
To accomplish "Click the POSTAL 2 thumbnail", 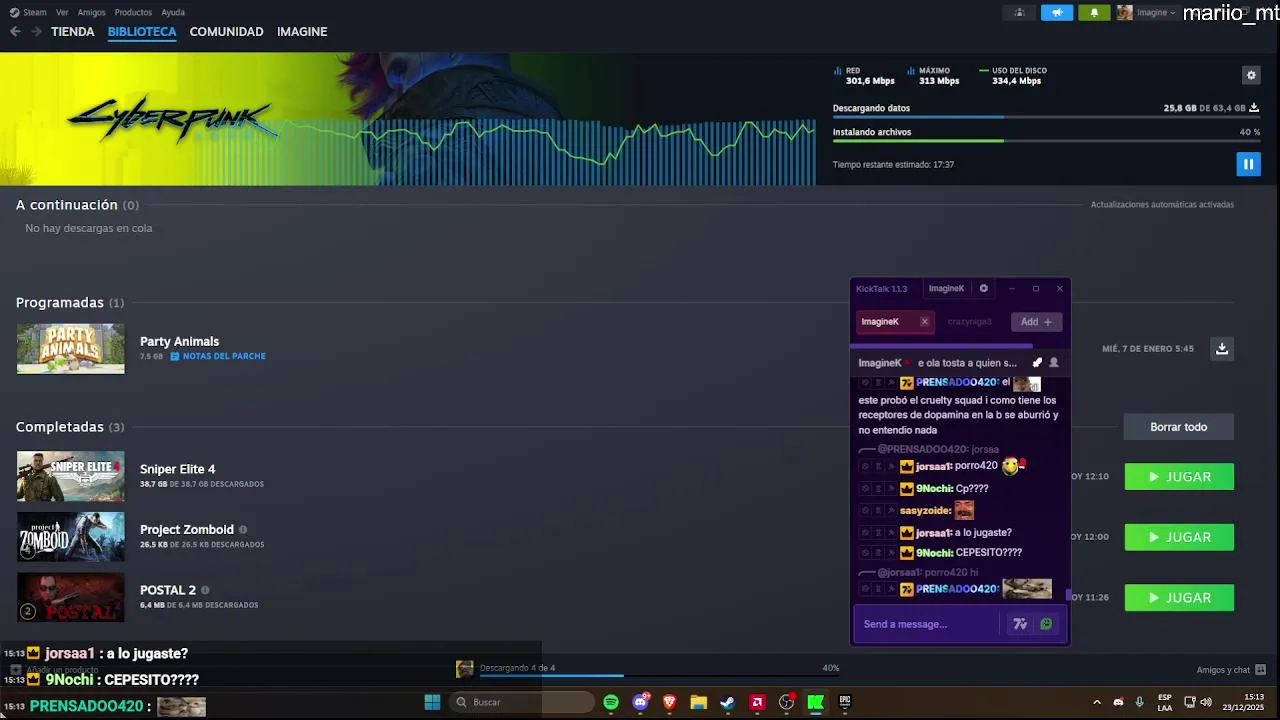I will coord(71,597).
